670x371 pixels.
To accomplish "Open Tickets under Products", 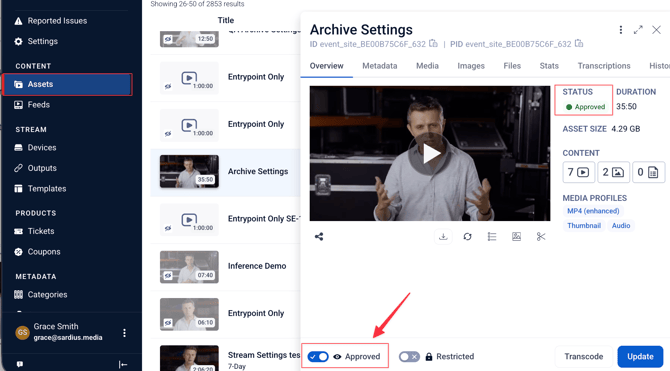I will [x=34, y=231].
